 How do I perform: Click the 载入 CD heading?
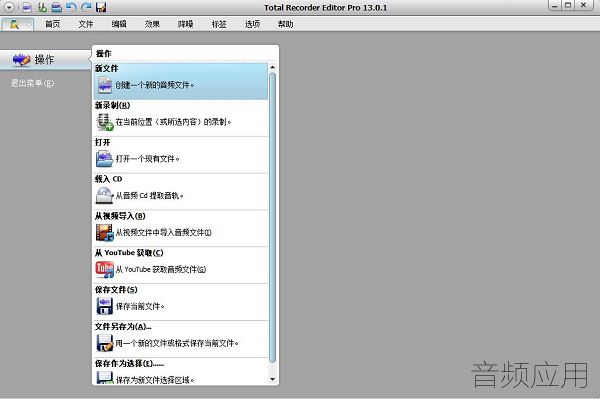click(109, 179)
